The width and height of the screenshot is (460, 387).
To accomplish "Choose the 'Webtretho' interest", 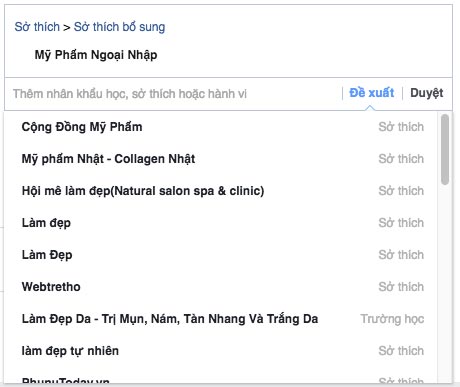I will coord(221,287).
